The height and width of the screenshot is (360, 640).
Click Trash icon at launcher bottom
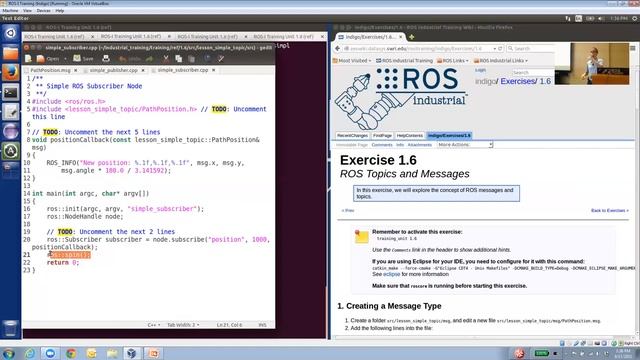pyautogui.click(x=11, y=329)
